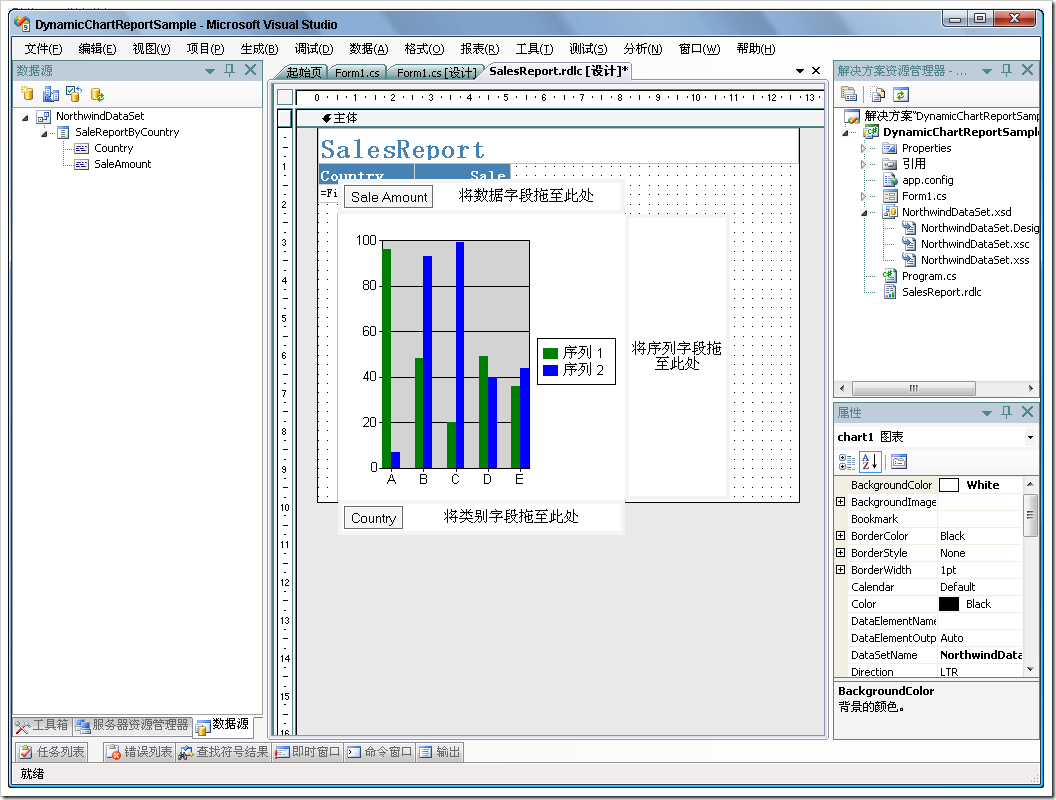
Task: Click the 序列 1 green legend swatch
Action: [x=550, y=353]
